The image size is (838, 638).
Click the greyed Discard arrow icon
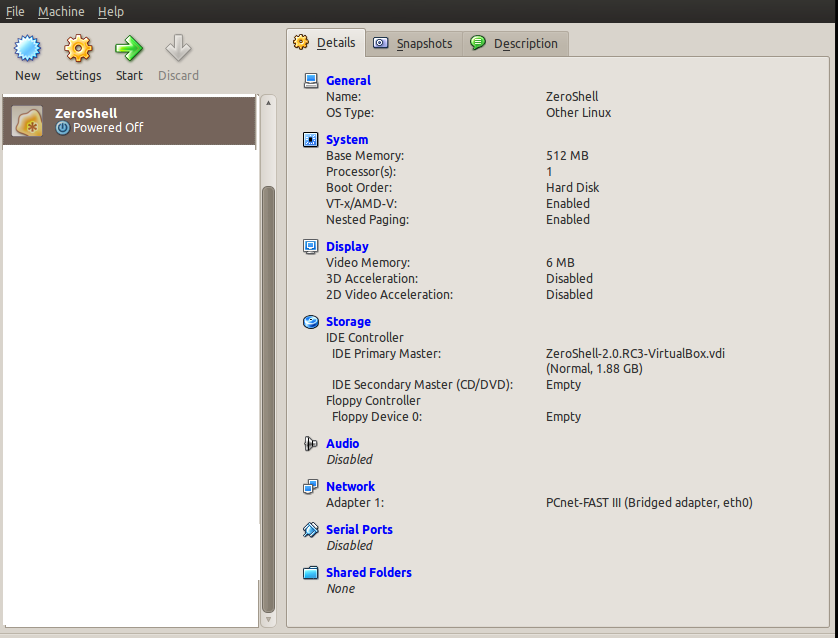178,49
